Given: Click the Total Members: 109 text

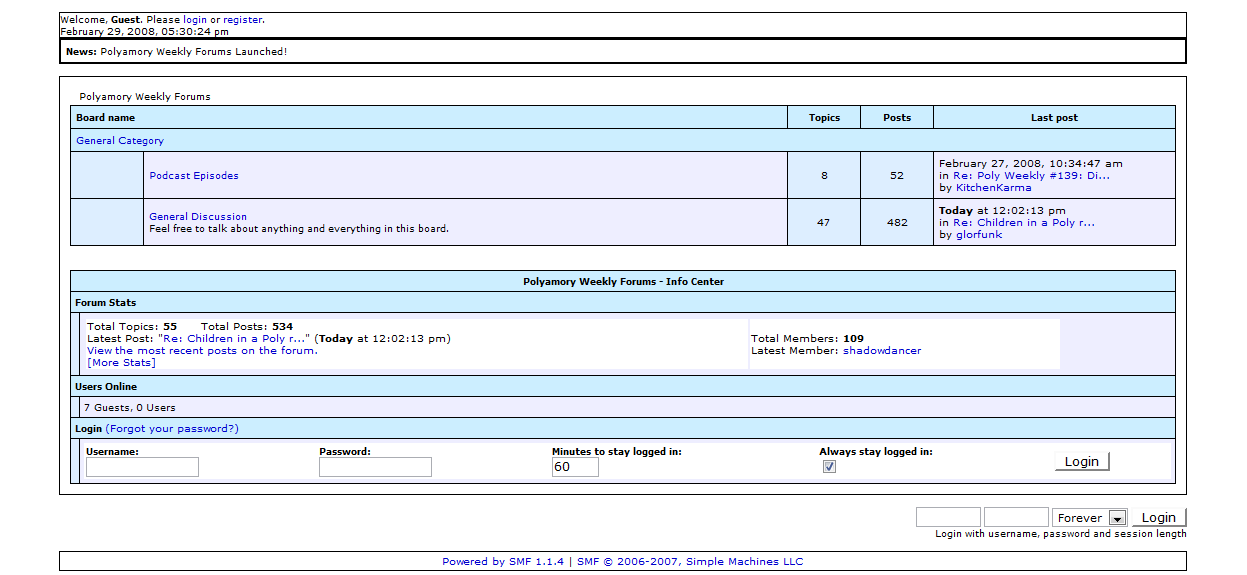Looking at the screenshot, I should [808, 339].
